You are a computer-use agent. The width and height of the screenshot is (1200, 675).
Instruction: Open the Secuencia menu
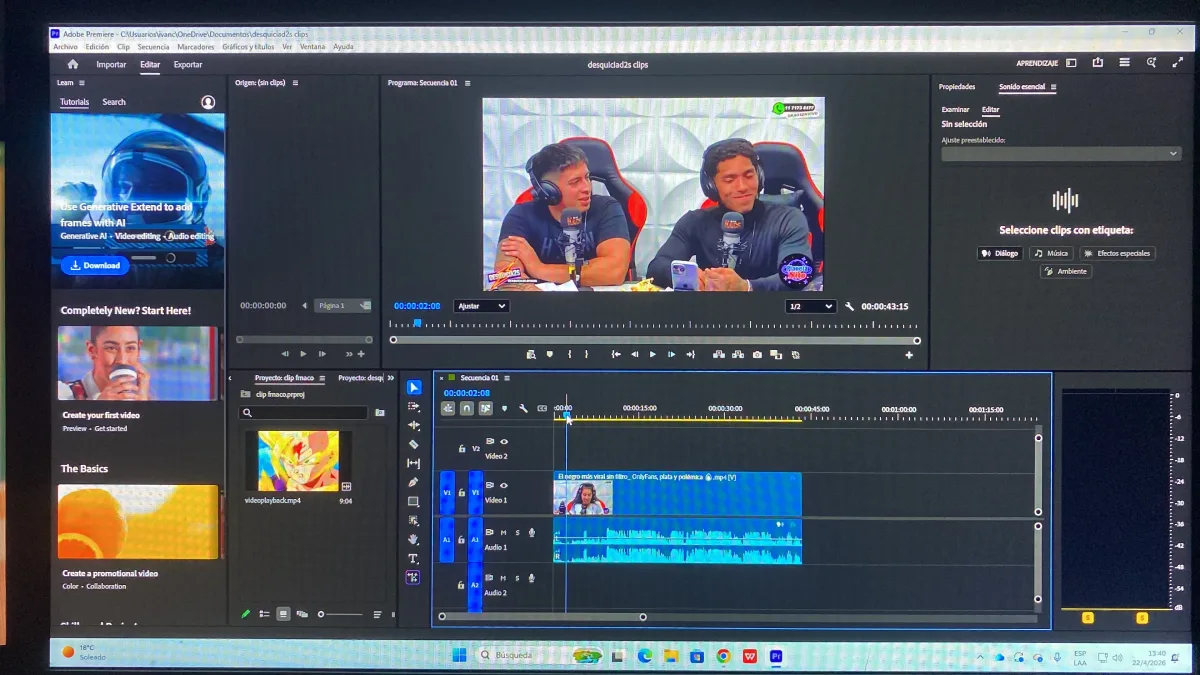[153, 47]
